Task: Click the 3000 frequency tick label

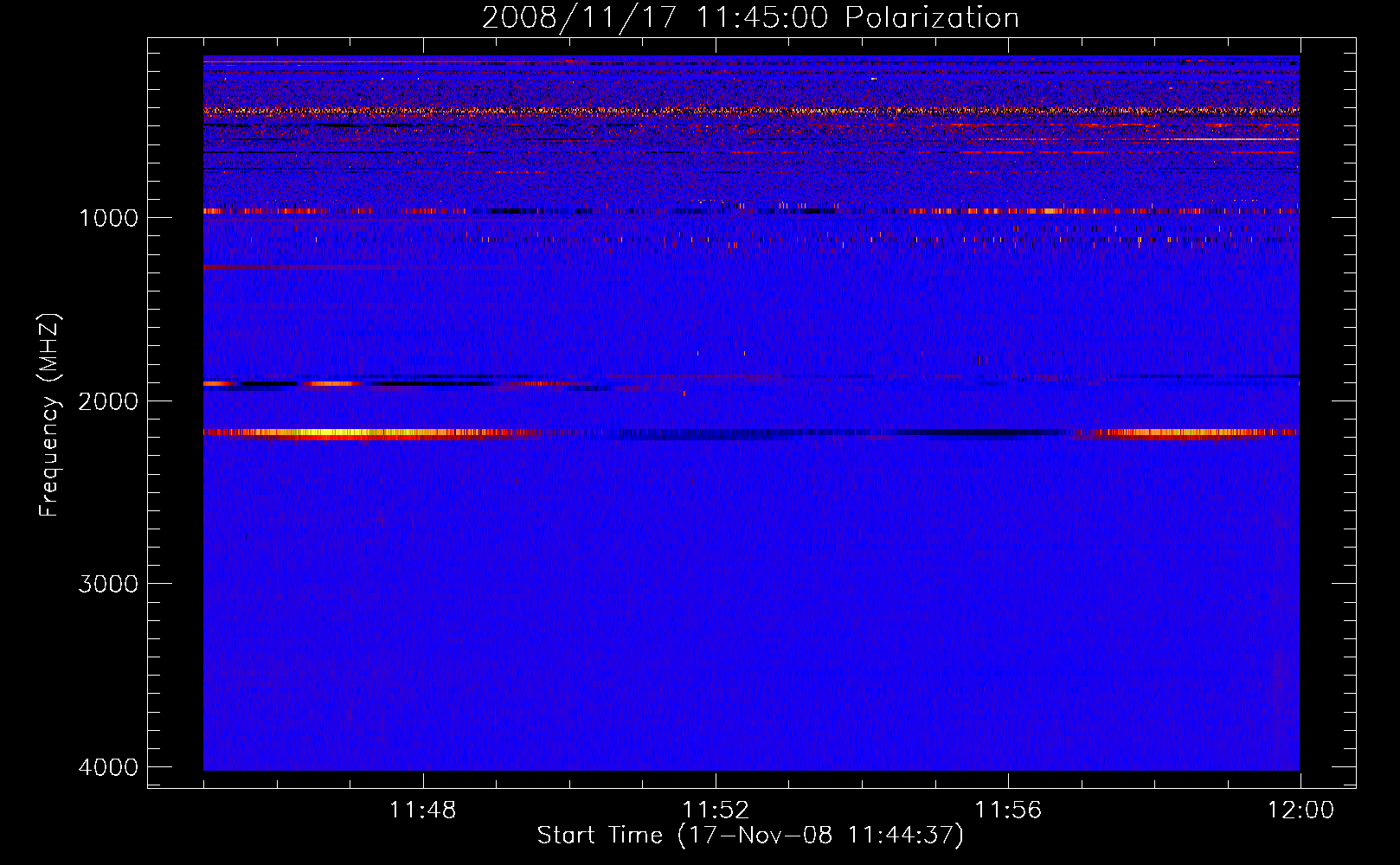Action: tap(108, 584)
